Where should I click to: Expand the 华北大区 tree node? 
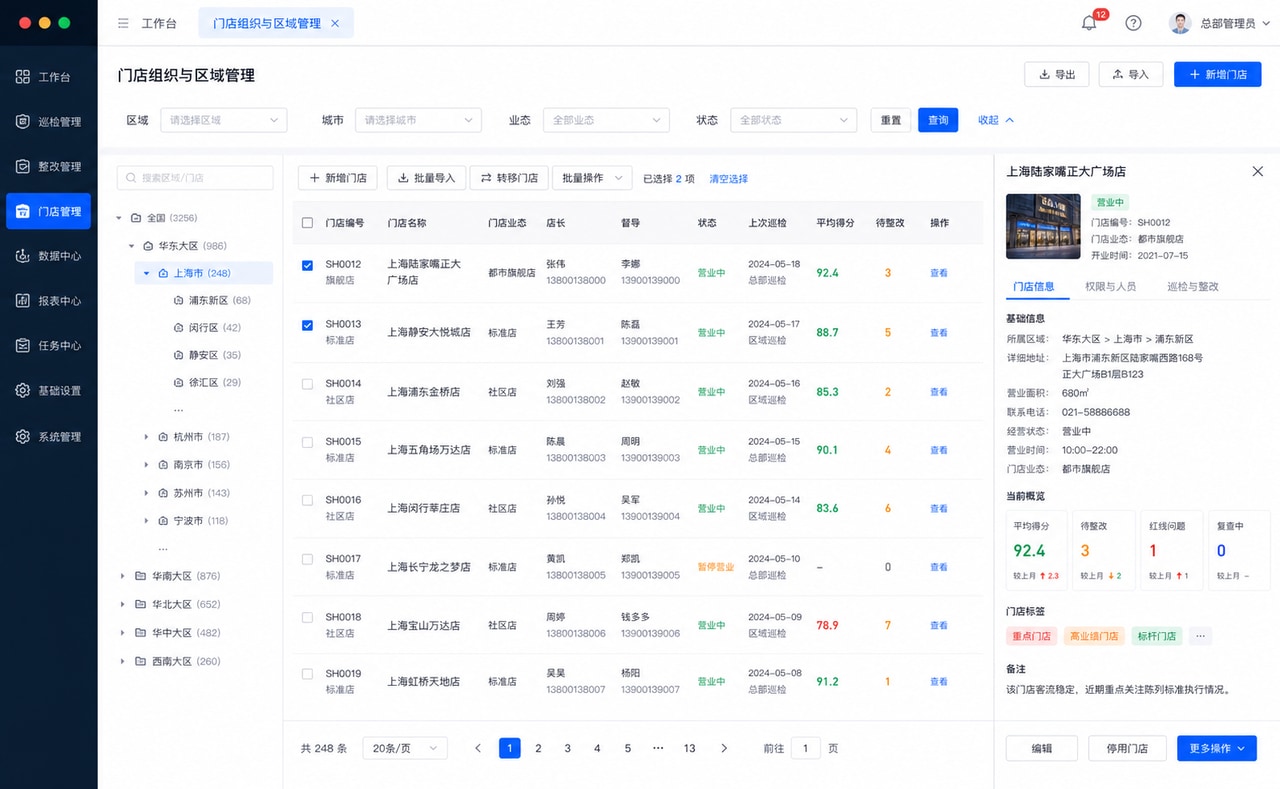[x=122, y=605]
